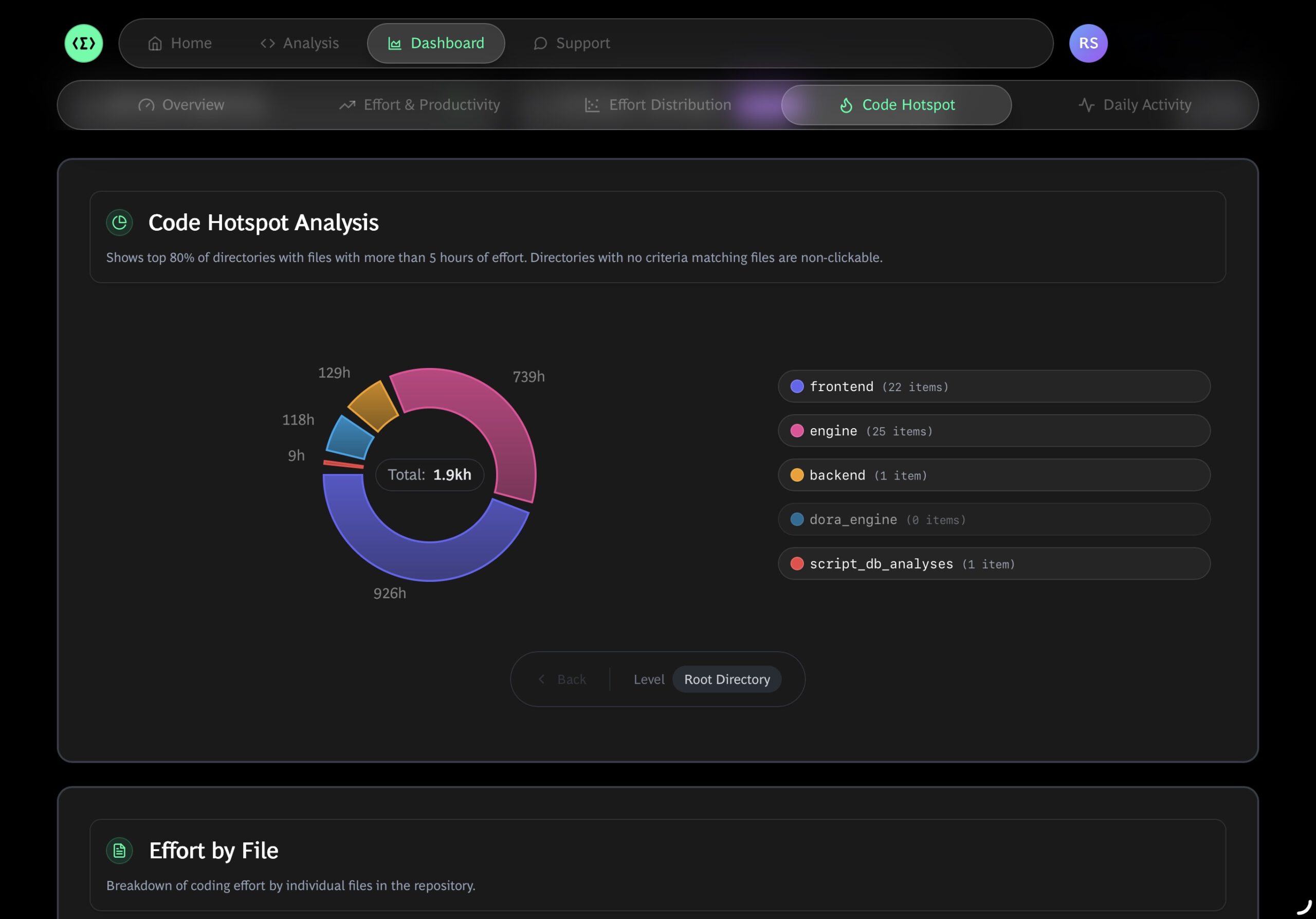
Task: Open the Support page
Action: pyautogui.click(x=572, y=43)
